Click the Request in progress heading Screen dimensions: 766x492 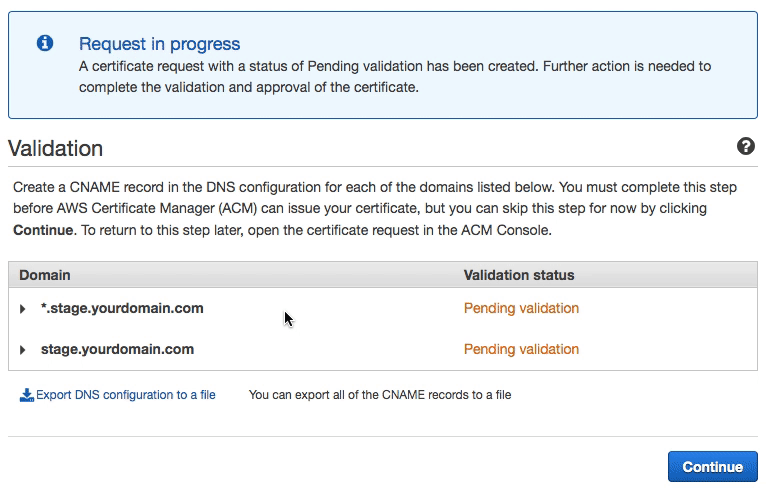tap(159, 44)
